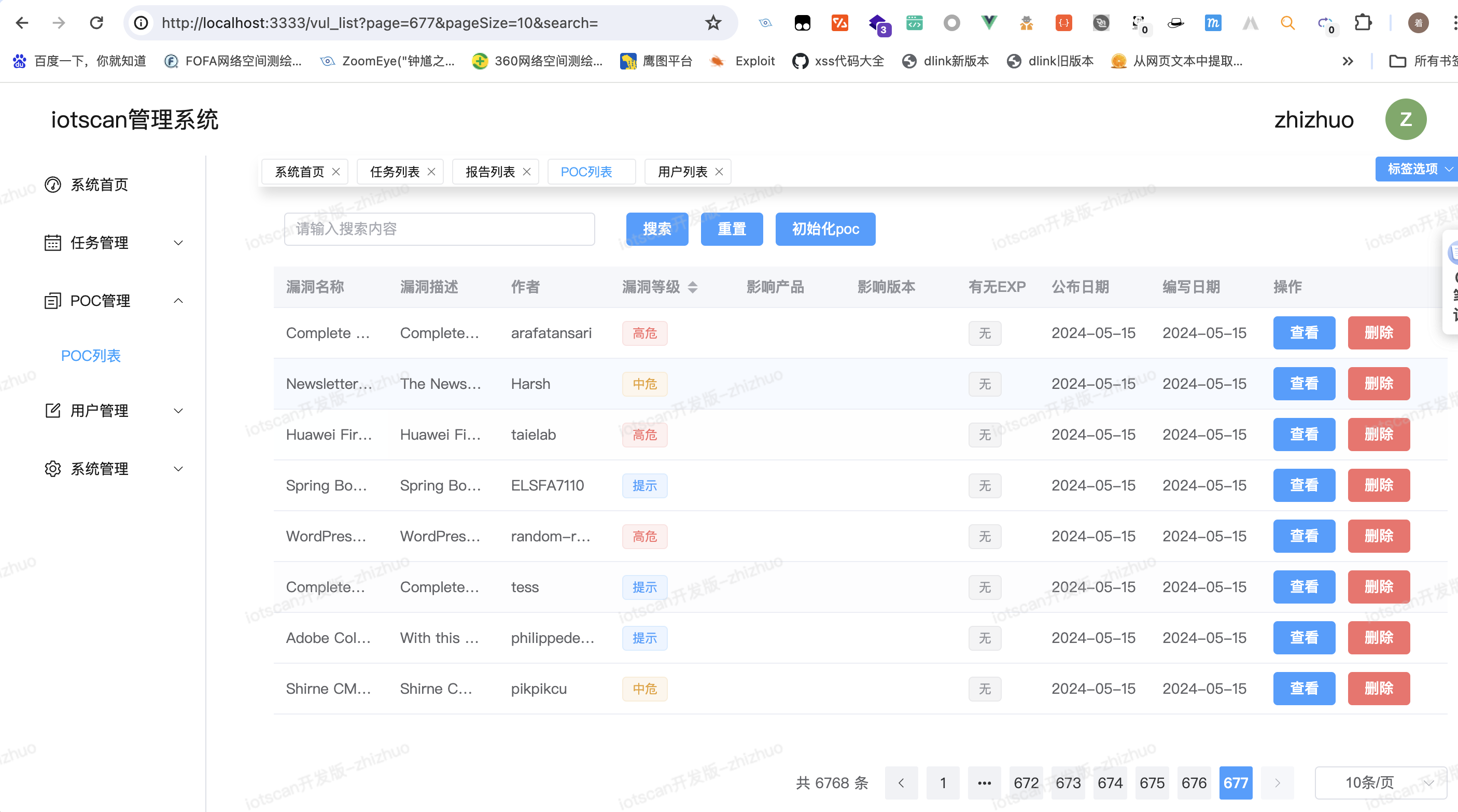
Task: Click the 系统首页 dashboard icon in sidebar
Action: (x=53, y=185)
